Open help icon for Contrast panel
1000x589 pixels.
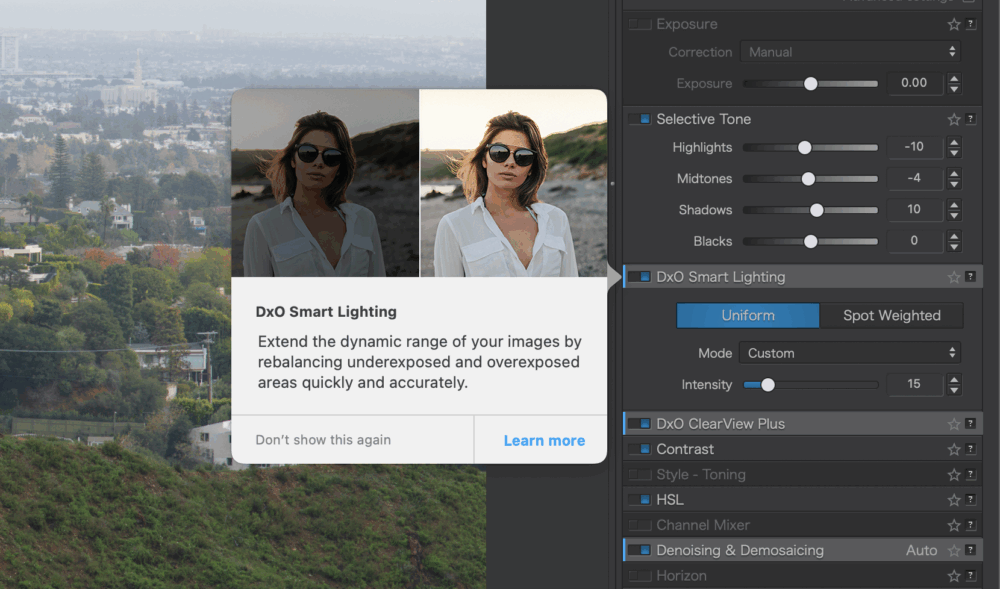970,450
